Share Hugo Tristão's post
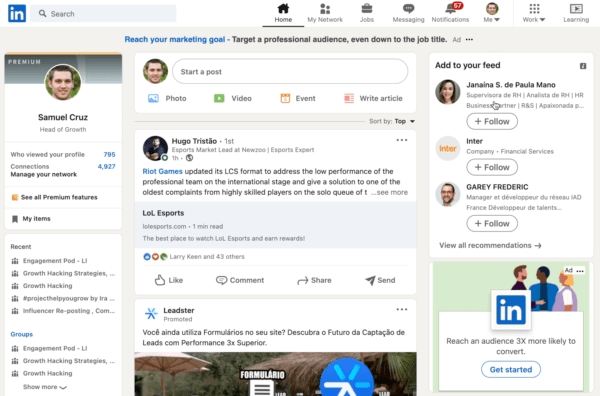Viewport: 600px width, 396px height. 314,280
